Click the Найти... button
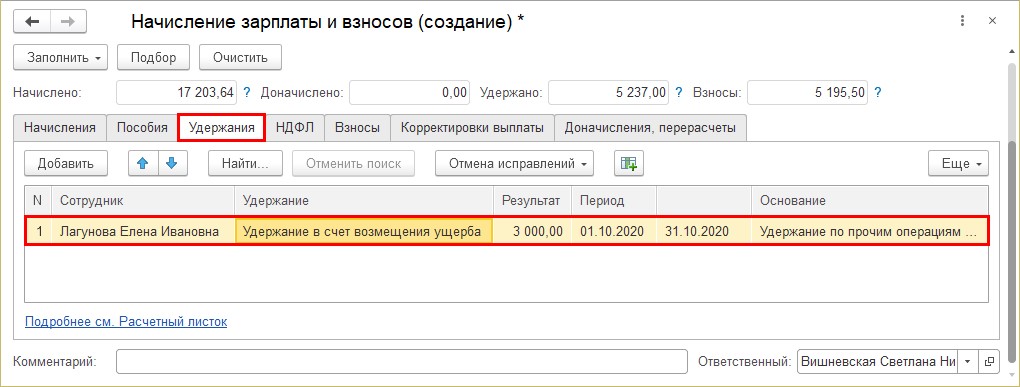This screenshot has height=387, width=1020. pos(245,163)
